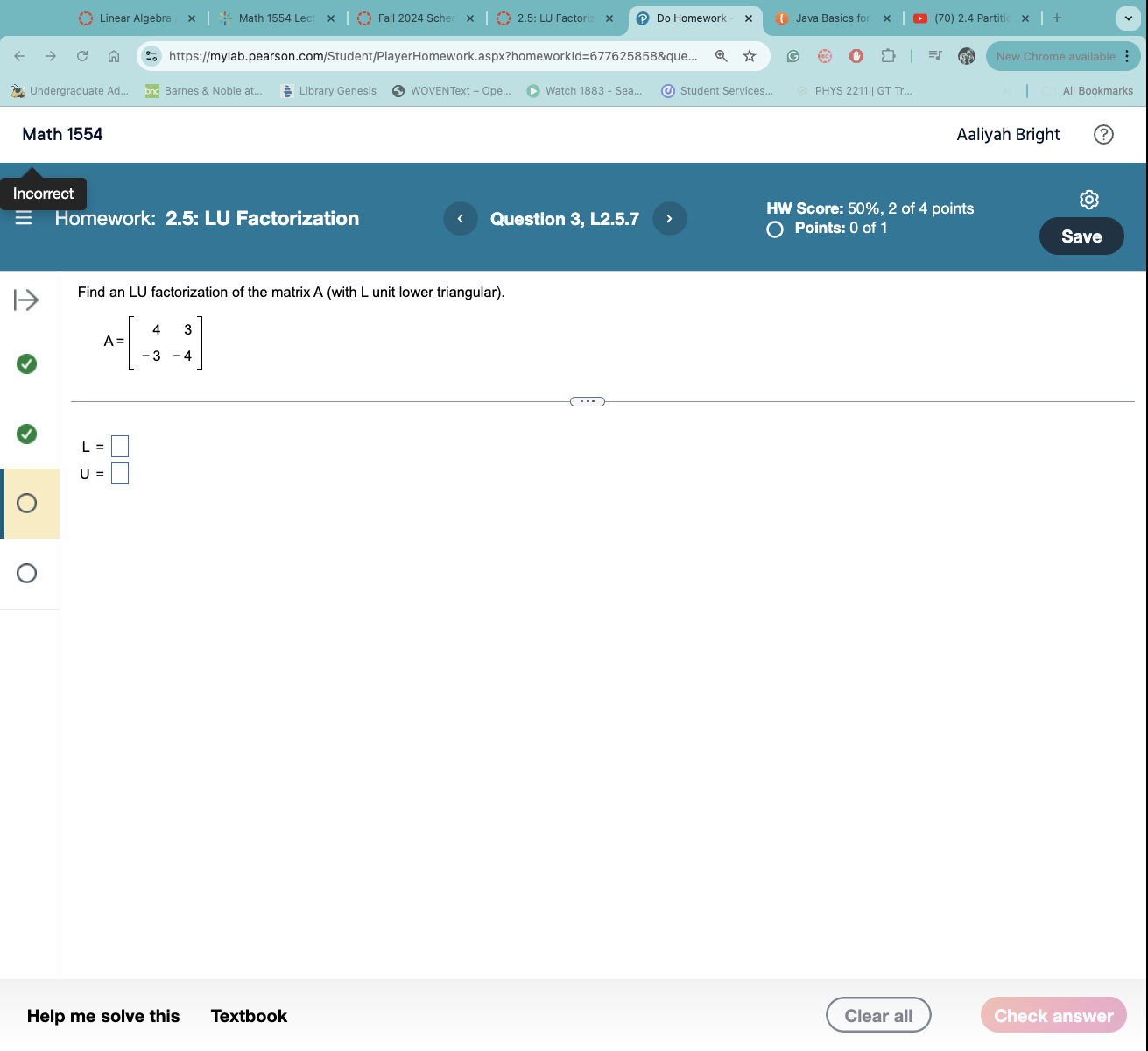1148x1051 pixels.
Task: Click the Question 3, L2.5.7 label
Action: click(x=565, y=219)
